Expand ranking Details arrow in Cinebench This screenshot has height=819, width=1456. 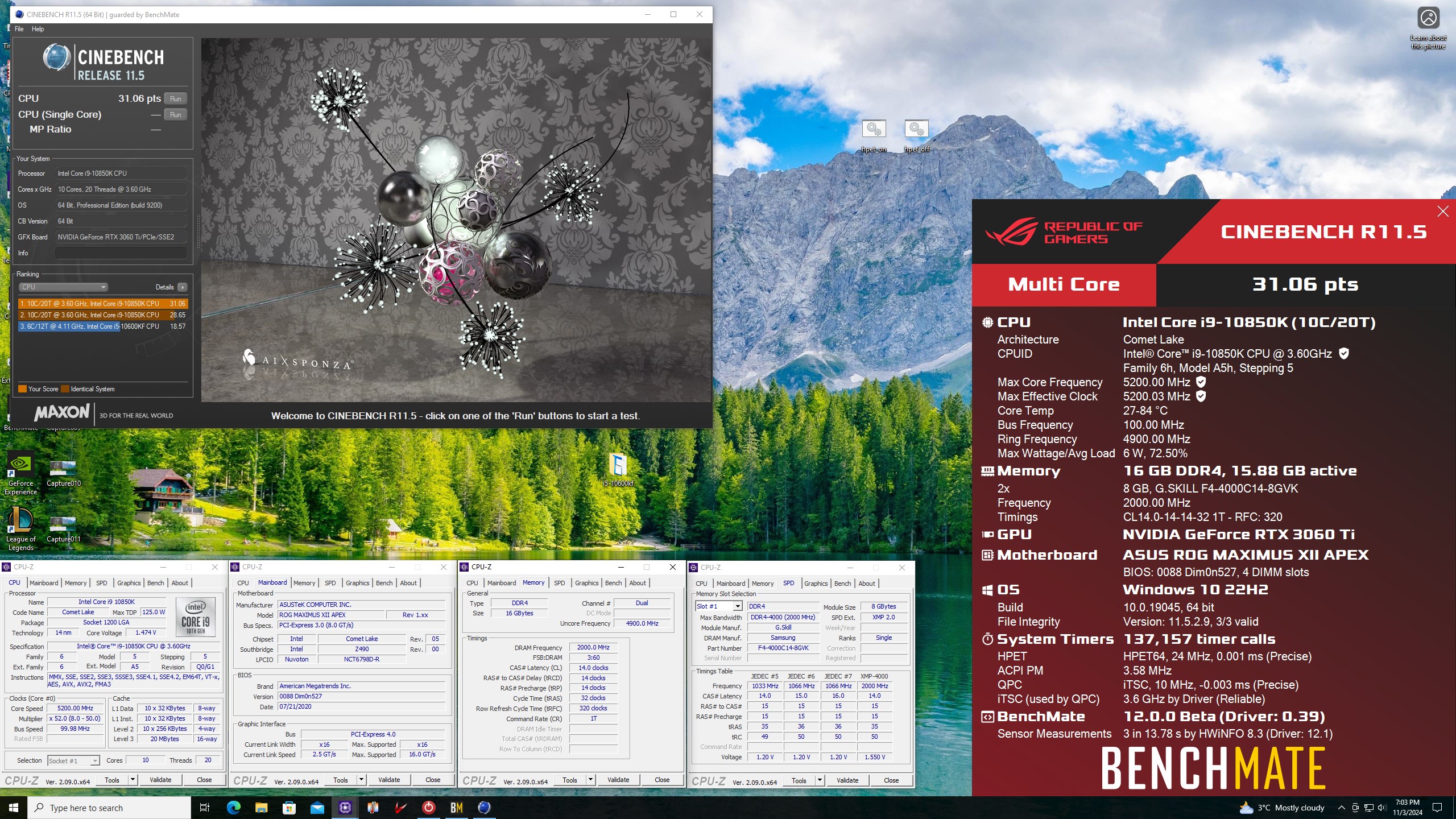(x=182, y=287)
